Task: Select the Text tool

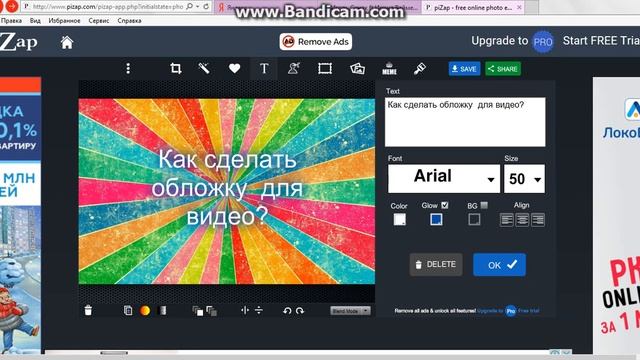Action: 264,69
